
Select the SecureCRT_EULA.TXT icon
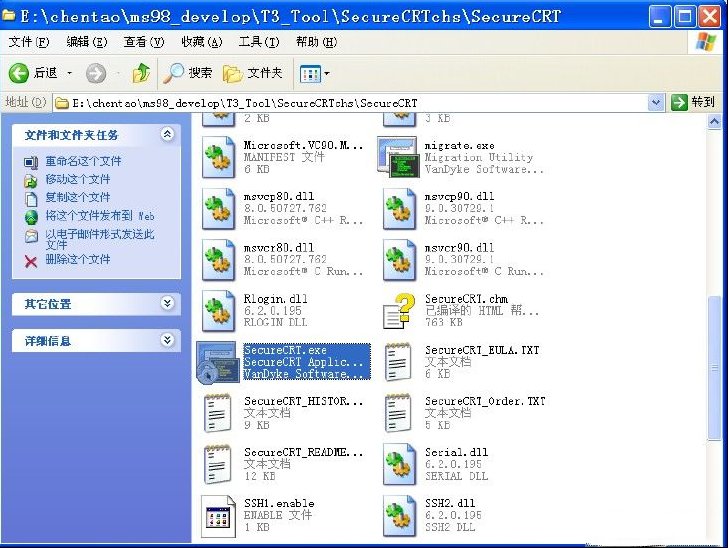click(398, 362)
